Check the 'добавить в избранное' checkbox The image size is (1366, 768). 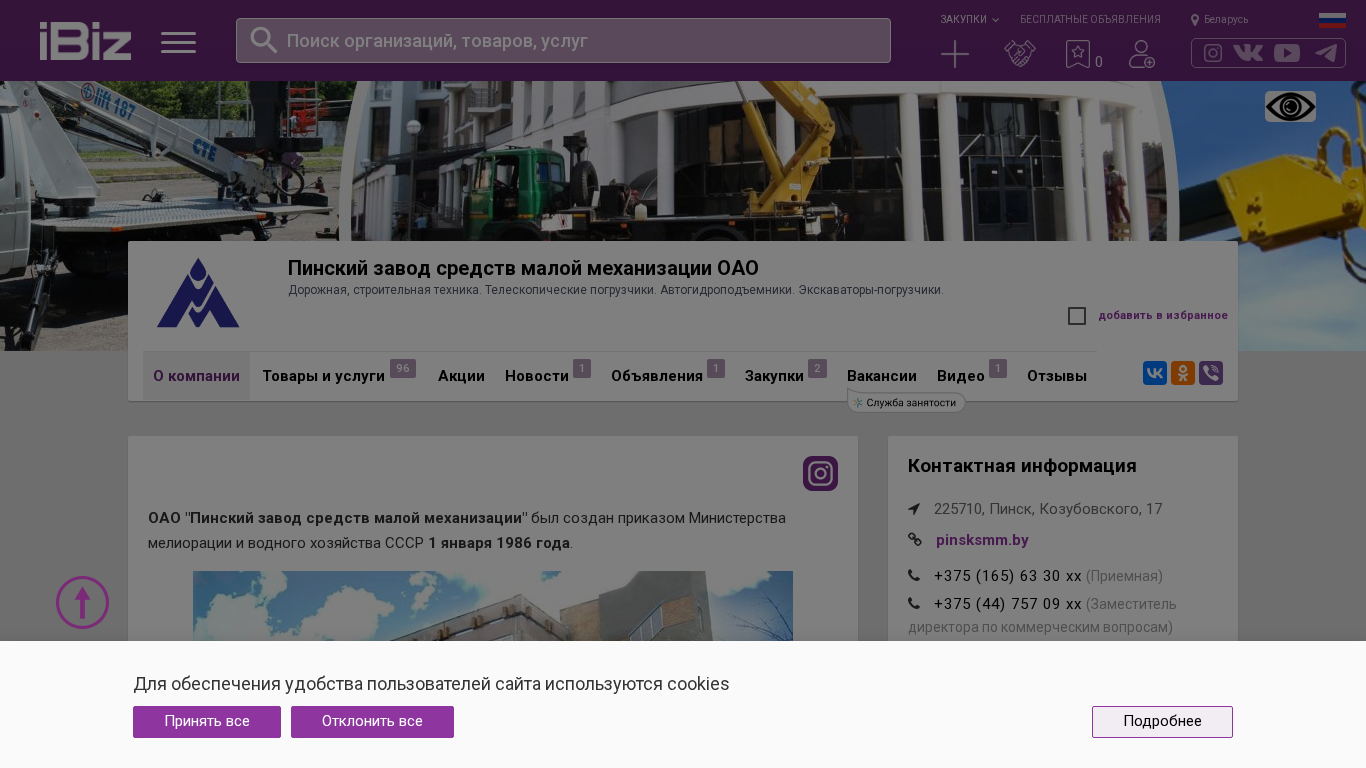(x=1077, y=316)
